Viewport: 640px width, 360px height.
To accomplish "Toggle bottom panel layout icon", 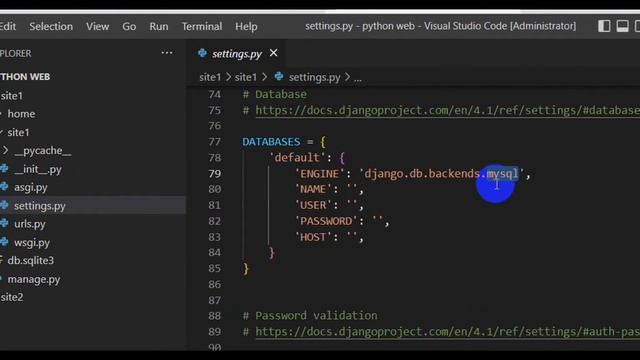I will [x=622, y=26].
